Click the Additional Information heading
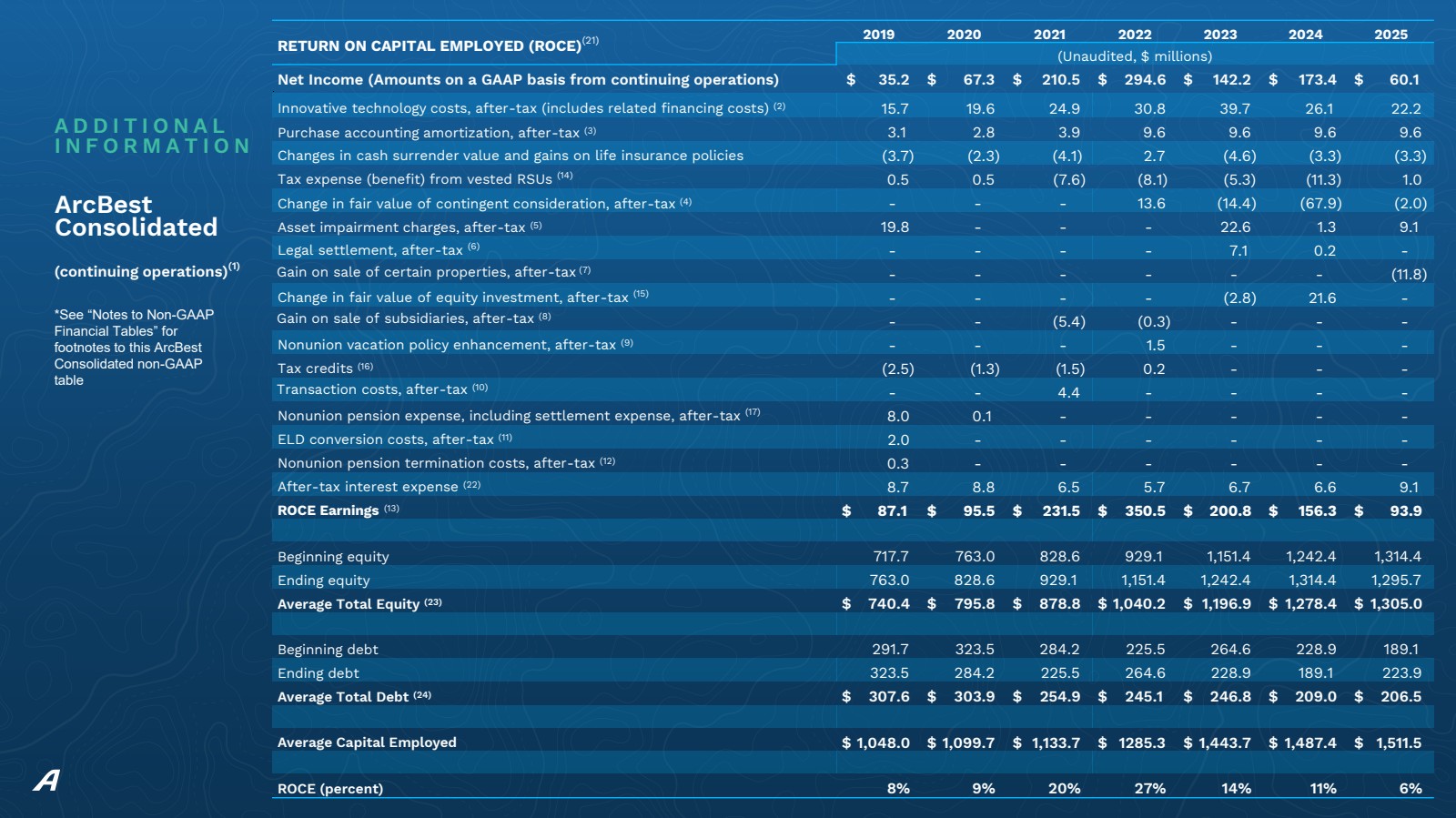 point(152,136)
